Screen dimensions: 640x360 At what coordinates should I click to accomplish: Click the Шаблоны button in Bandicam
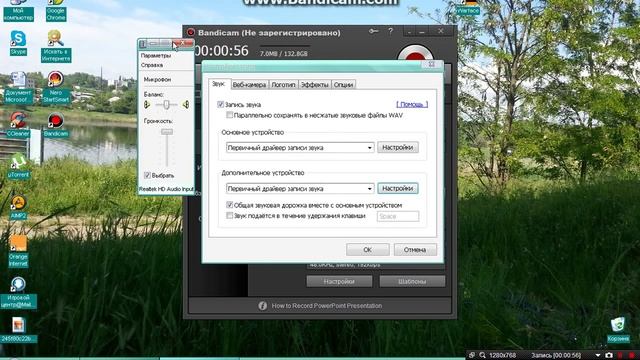point(412,281)
